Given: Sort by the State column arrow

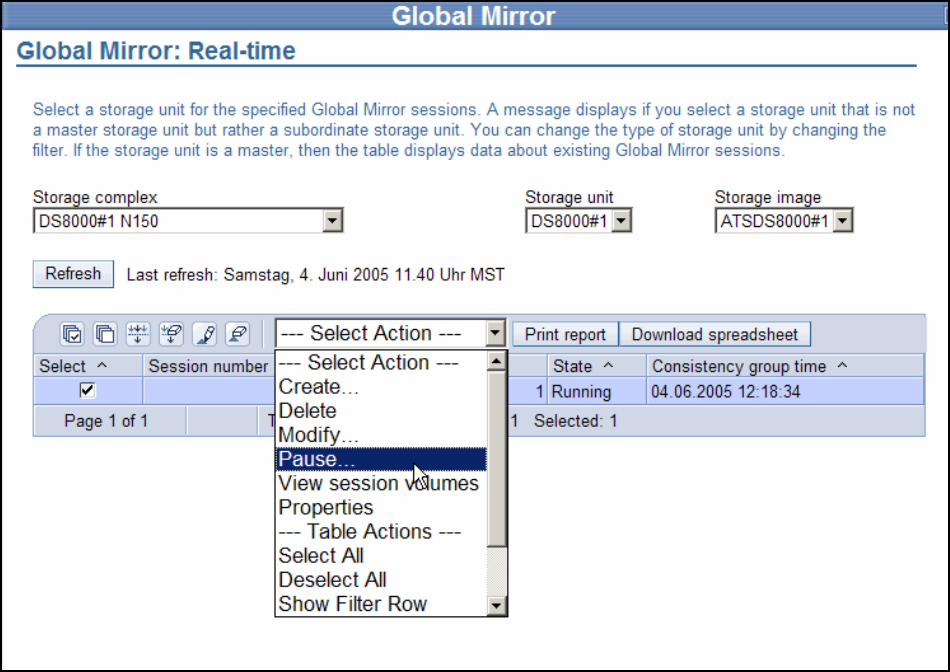Looking at the screenshot, I should pos(608,367).
